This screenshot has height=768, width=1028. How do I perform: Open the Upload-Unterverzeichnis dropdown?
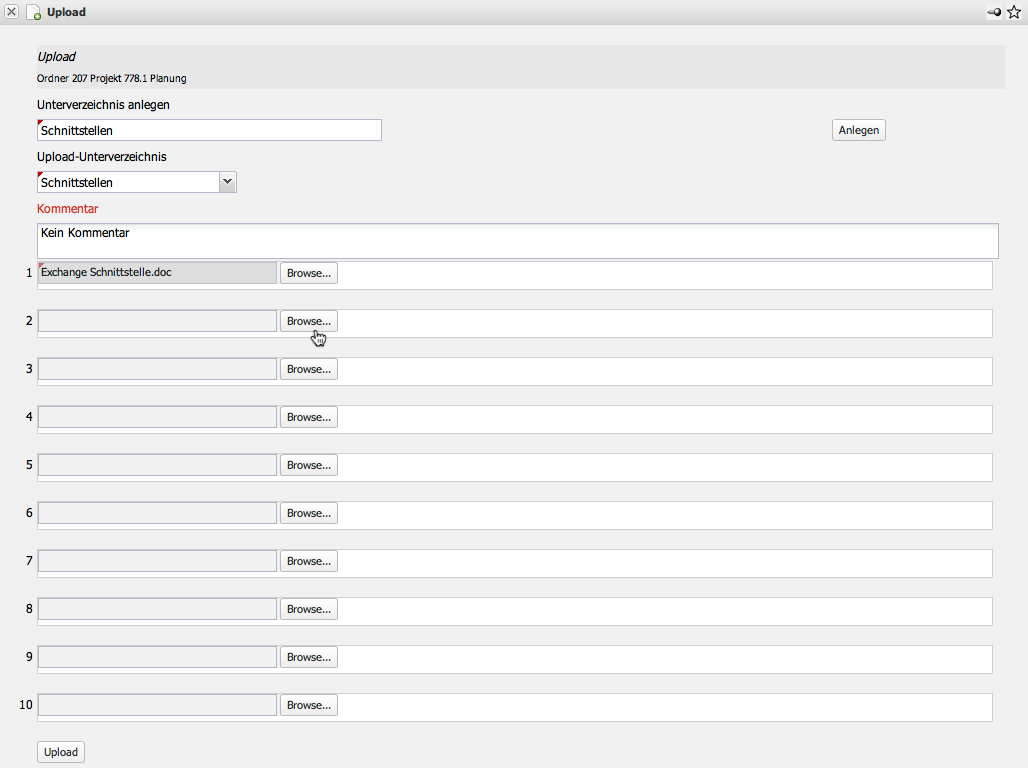tap(227, 182)
